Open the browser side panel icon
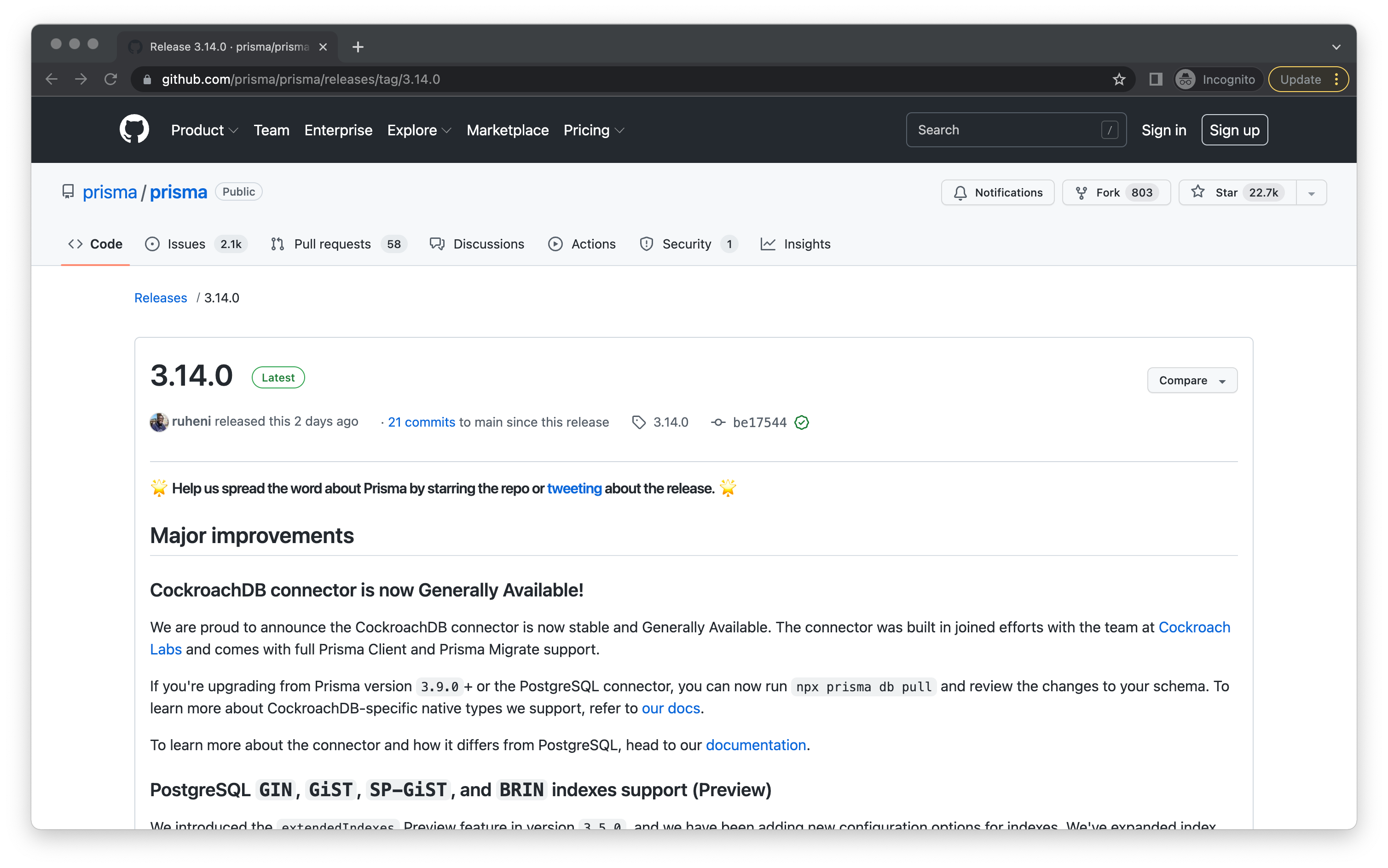The image size is (1388, 868). click(x=1156, y=79)
